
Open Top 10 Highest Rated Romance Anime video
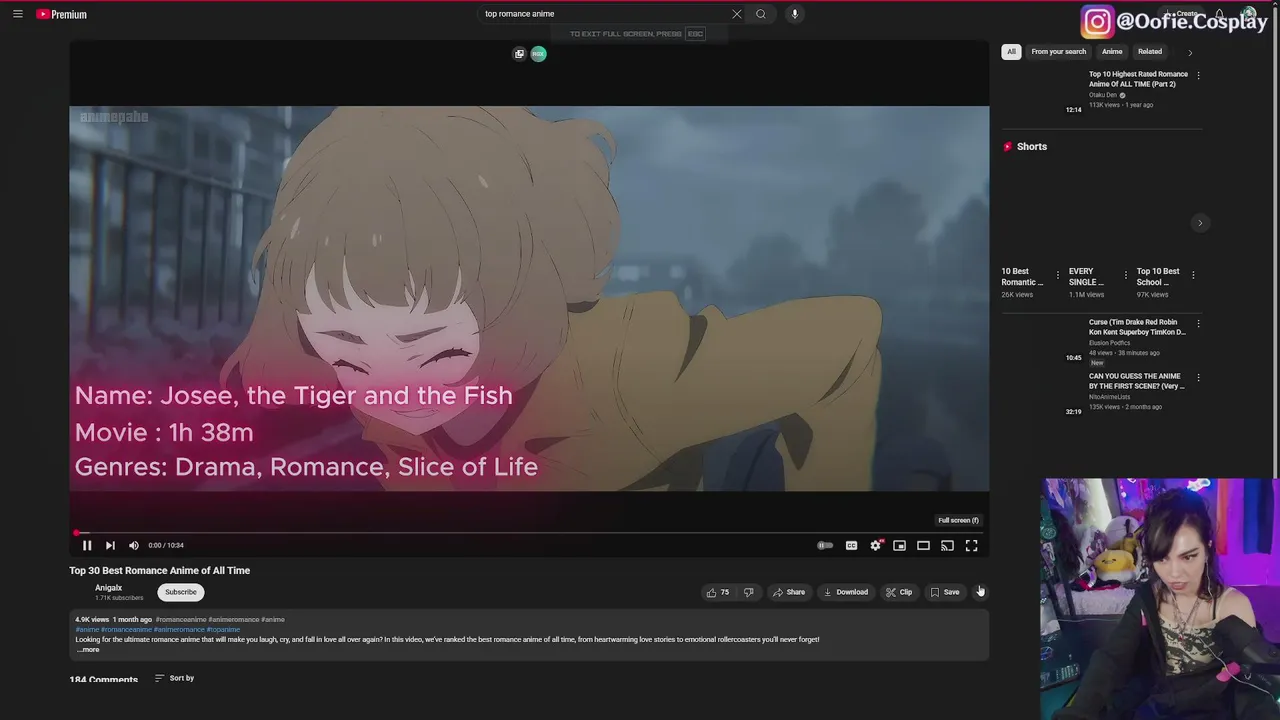pyautogui.click(x=1138, y=79)
